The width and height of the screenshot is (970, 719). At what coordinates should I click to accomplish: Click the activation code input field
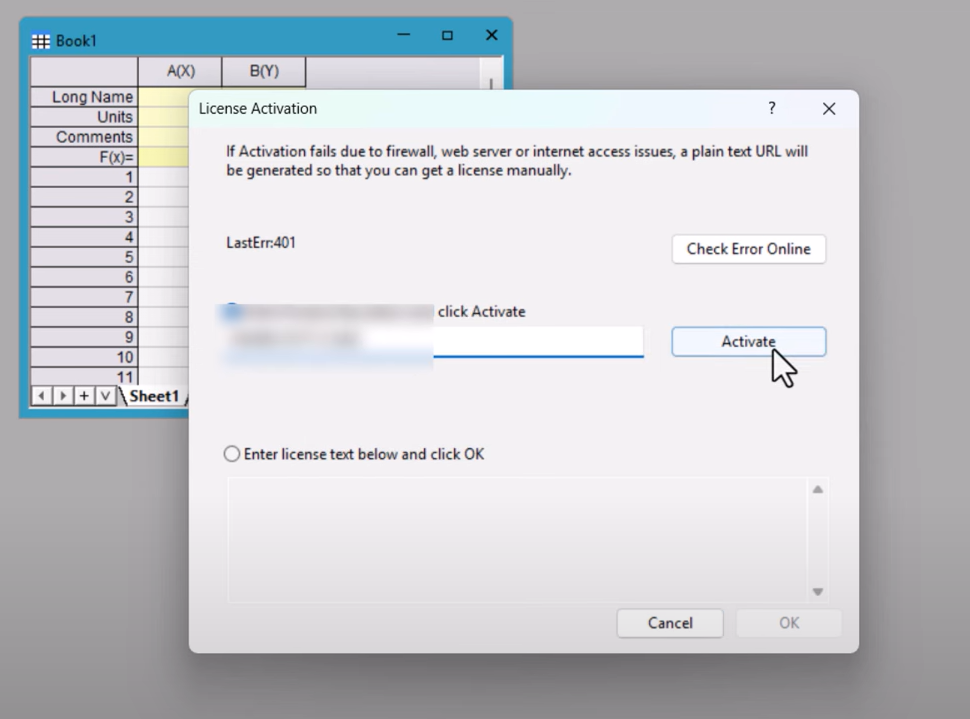[x=538, y=341]
